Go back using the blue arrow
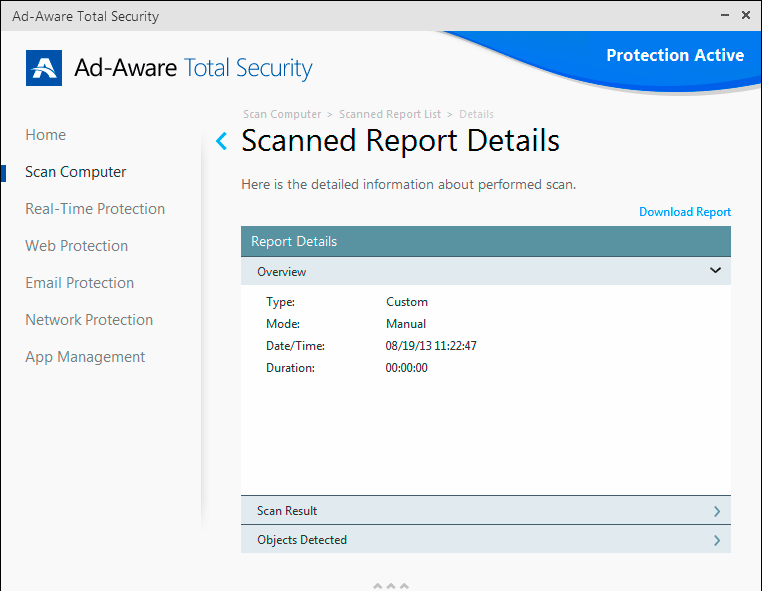 (222, 141)
